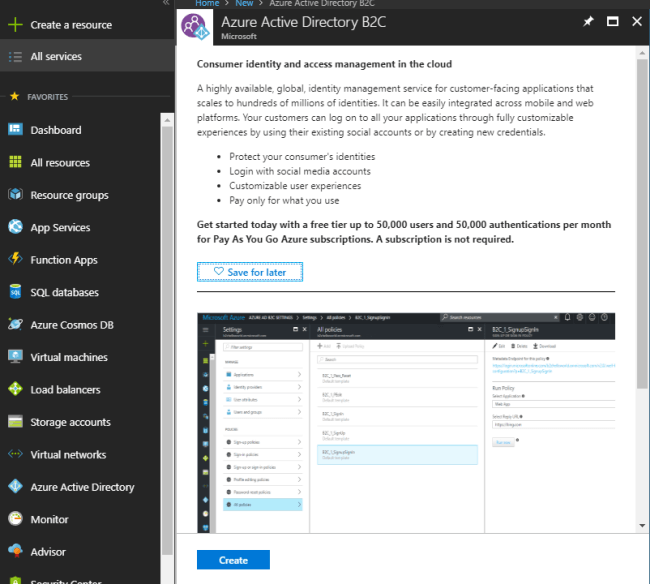Select the Load balancers icon
The width and height of the screenshot is (650, 584).
[x=15, y=389]
